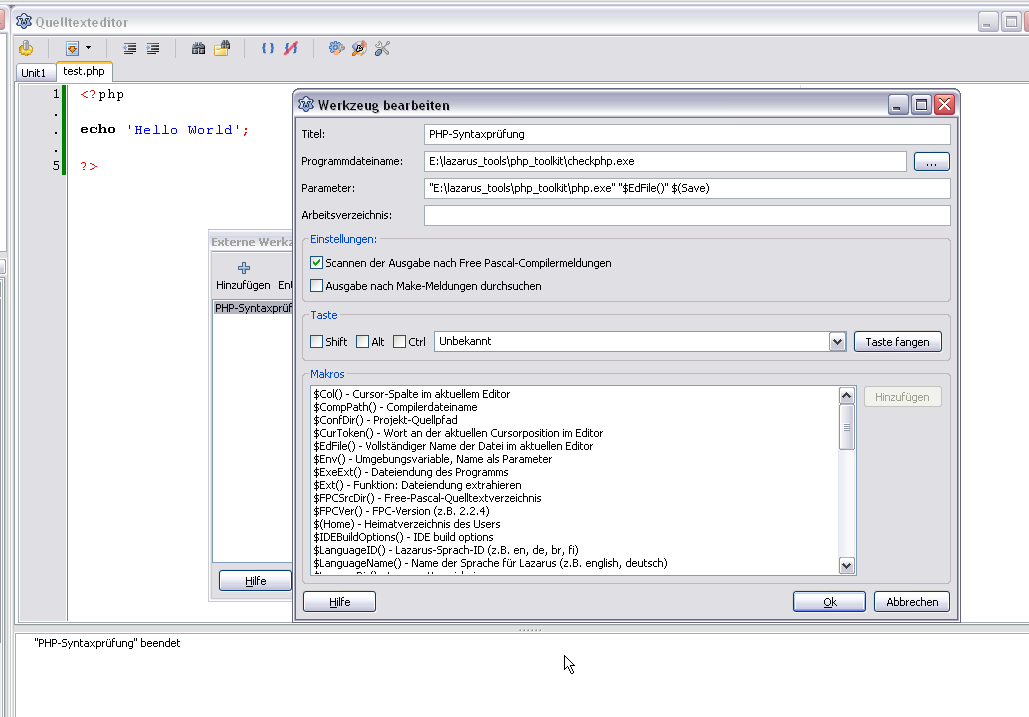Select the test.php editor tab

[x=84, y=72]
